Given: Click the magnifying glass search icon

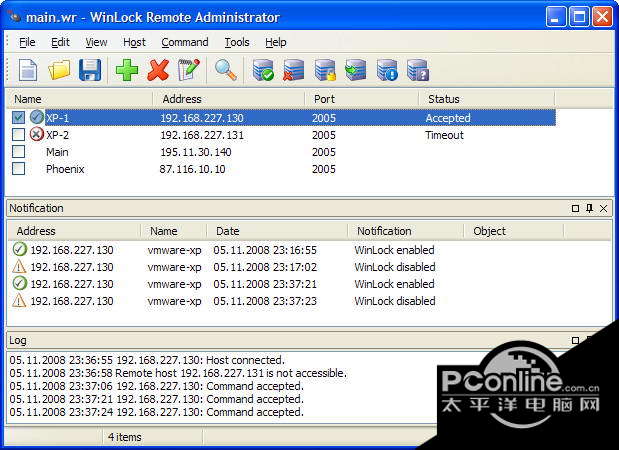Looking at the screenshot, I should (x=225, y=70).
